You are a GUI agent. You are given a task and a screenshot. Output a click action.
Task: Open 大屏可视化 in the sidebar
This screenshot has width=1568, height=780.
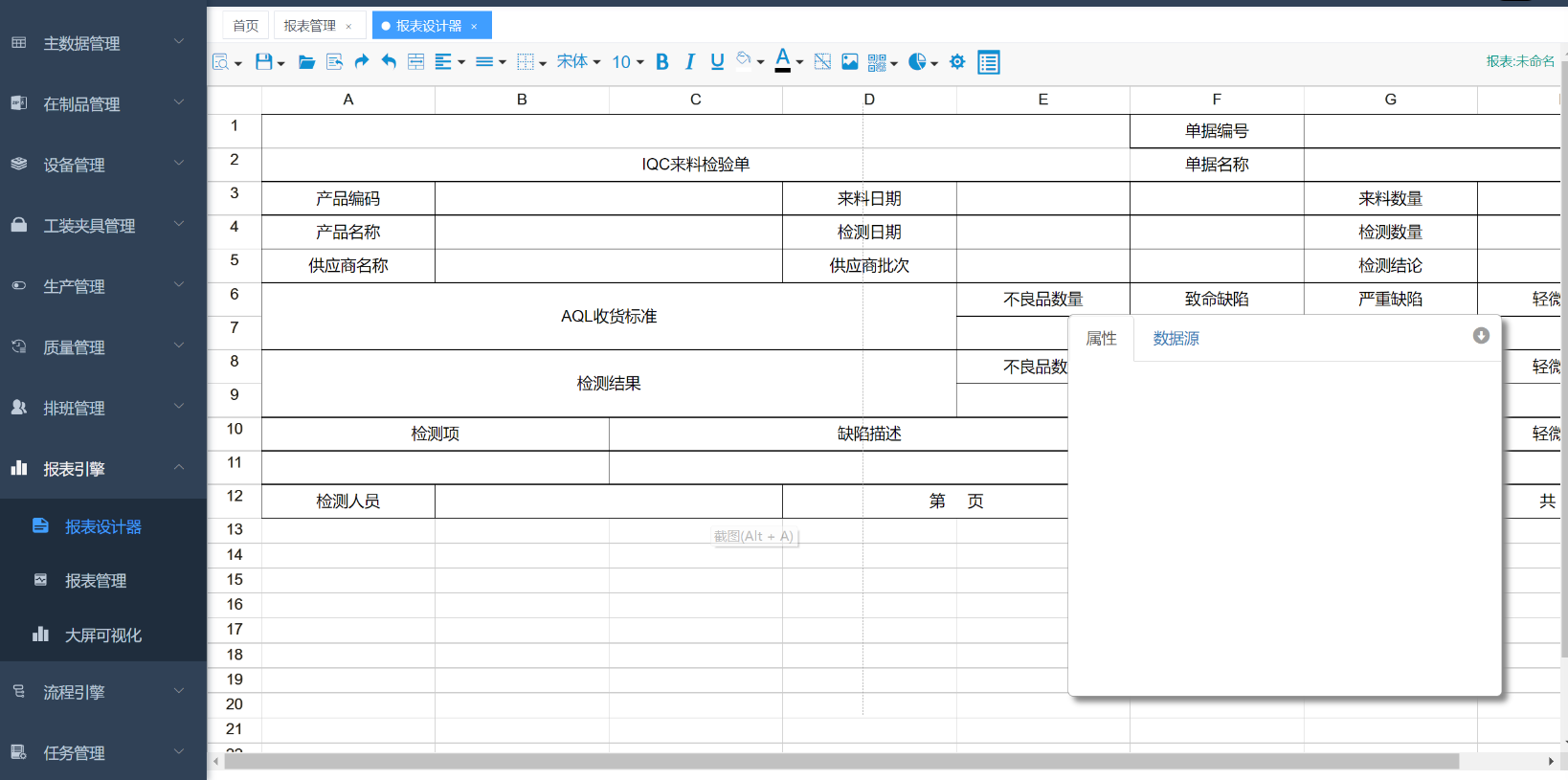pyautogui.click(x=102, y=635)
